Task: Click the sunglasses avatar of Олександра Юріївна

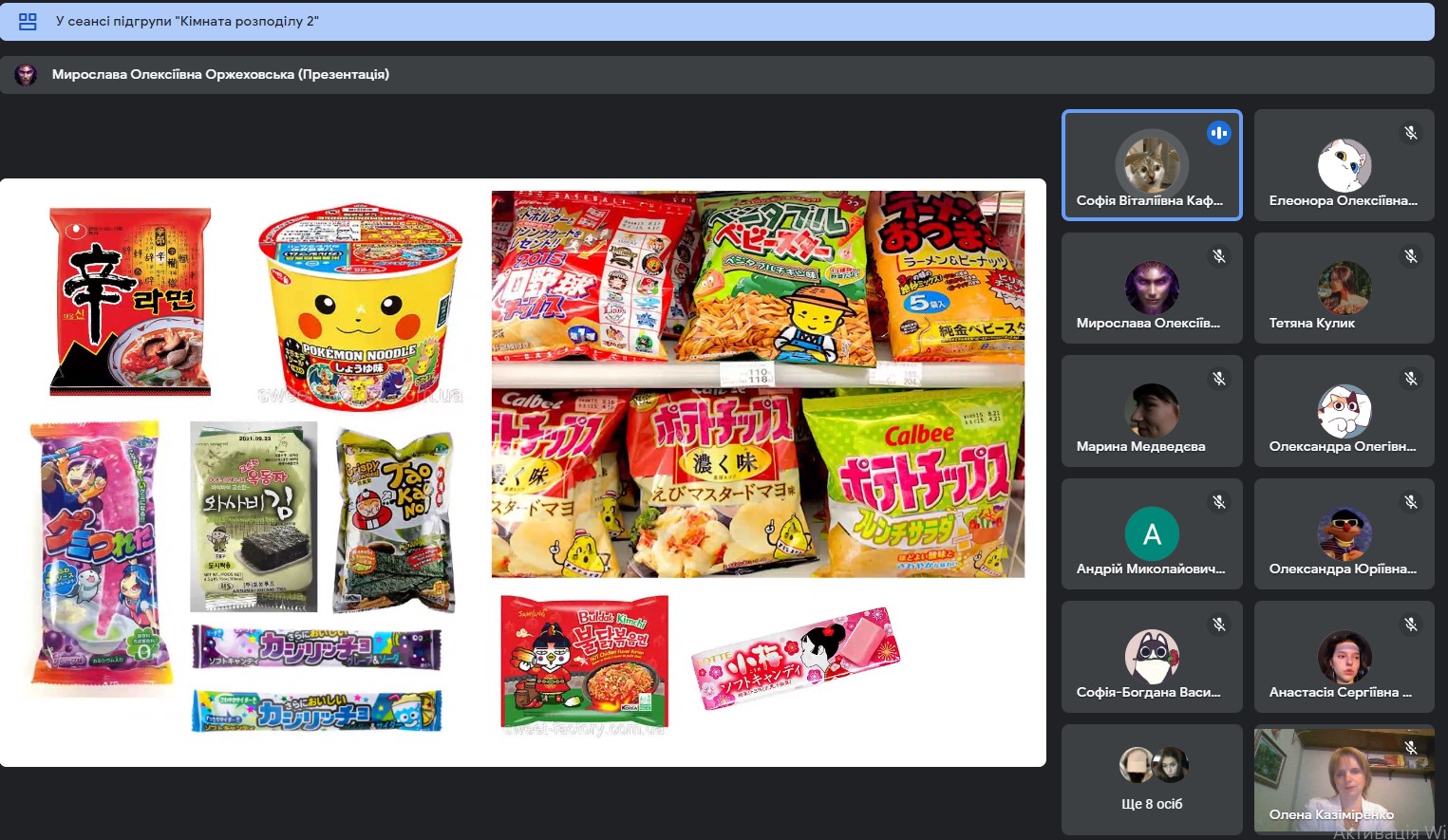Action: click(1345, 533)
